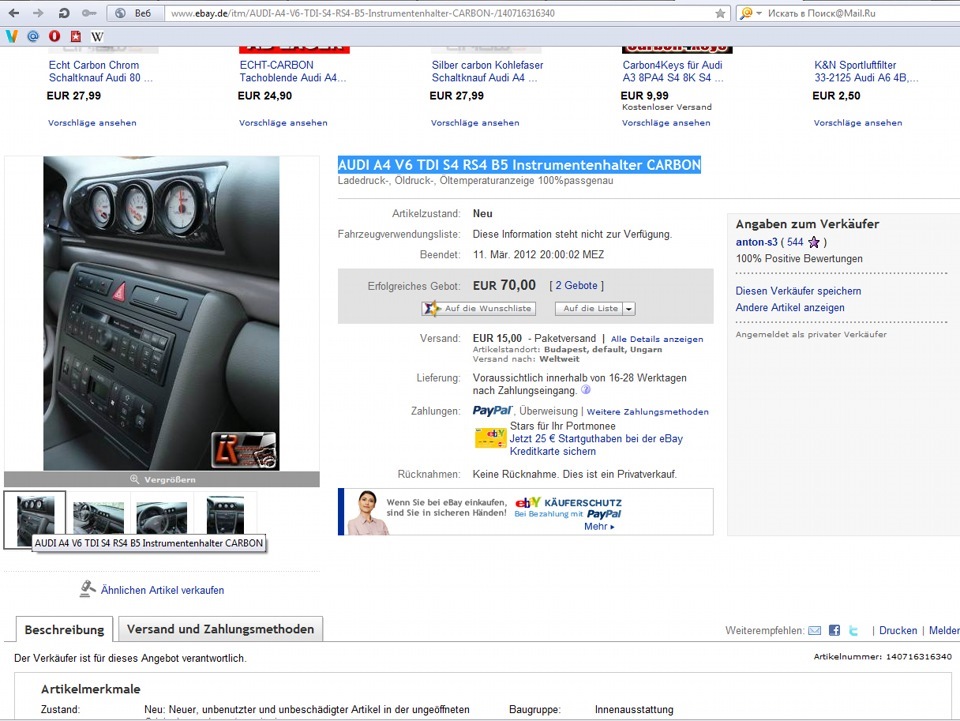Click the Mail.Ru search field
Viewport: 960px width, 721px height.
pos(857,13)
